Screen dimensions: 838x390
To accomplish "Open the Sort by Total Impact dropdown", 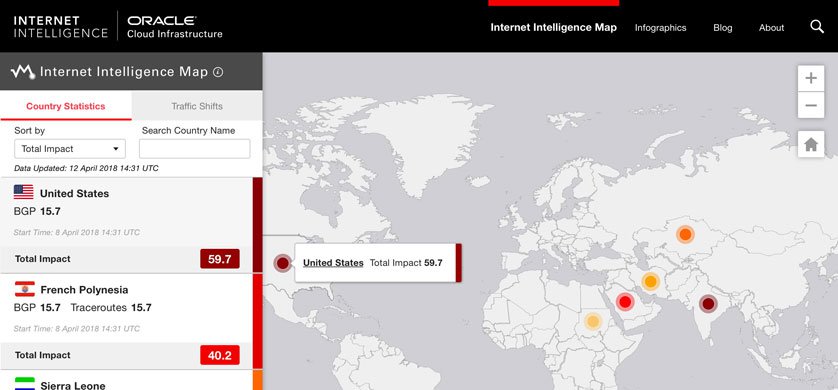I will (x=70, y=149).
